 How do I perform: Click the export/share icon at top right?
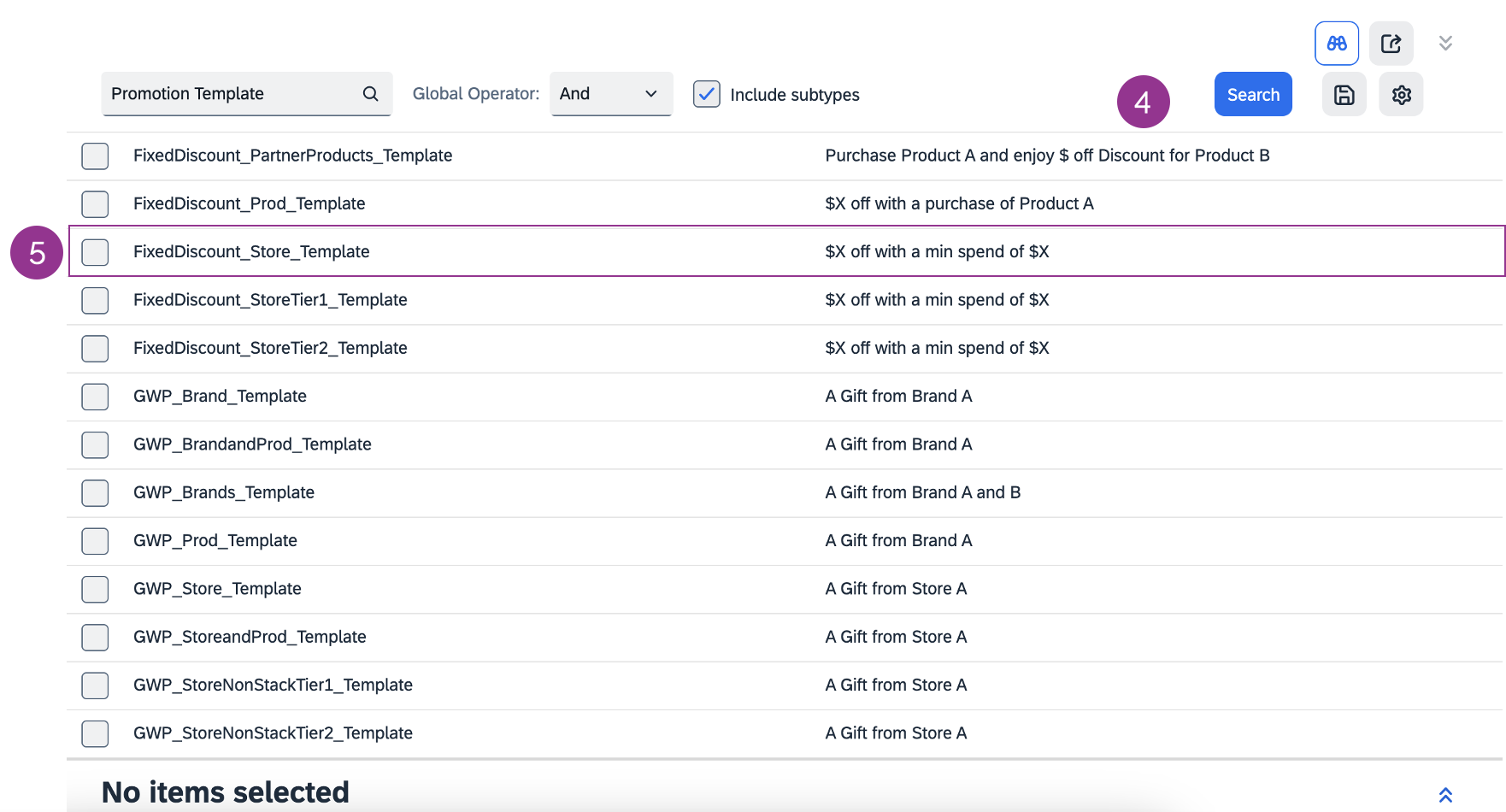coord(1391,44)
